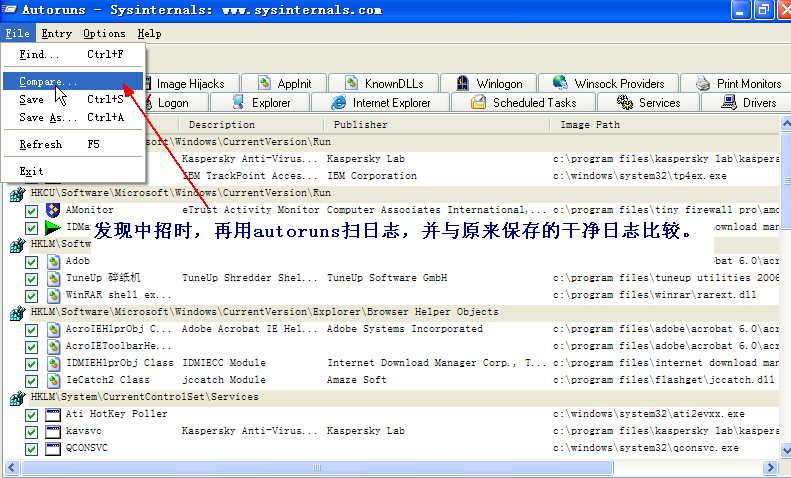Click the Internet Explorer 'e' icon
791x478 pixels.
pyautogui.click(x=338, y=102)
